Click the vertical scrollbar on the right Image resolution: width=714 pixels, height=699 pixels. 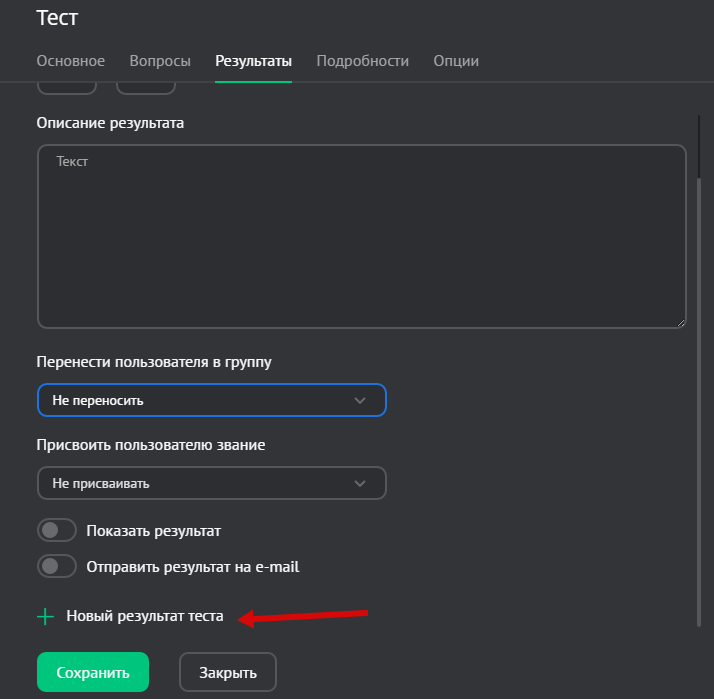click(698, 400)
